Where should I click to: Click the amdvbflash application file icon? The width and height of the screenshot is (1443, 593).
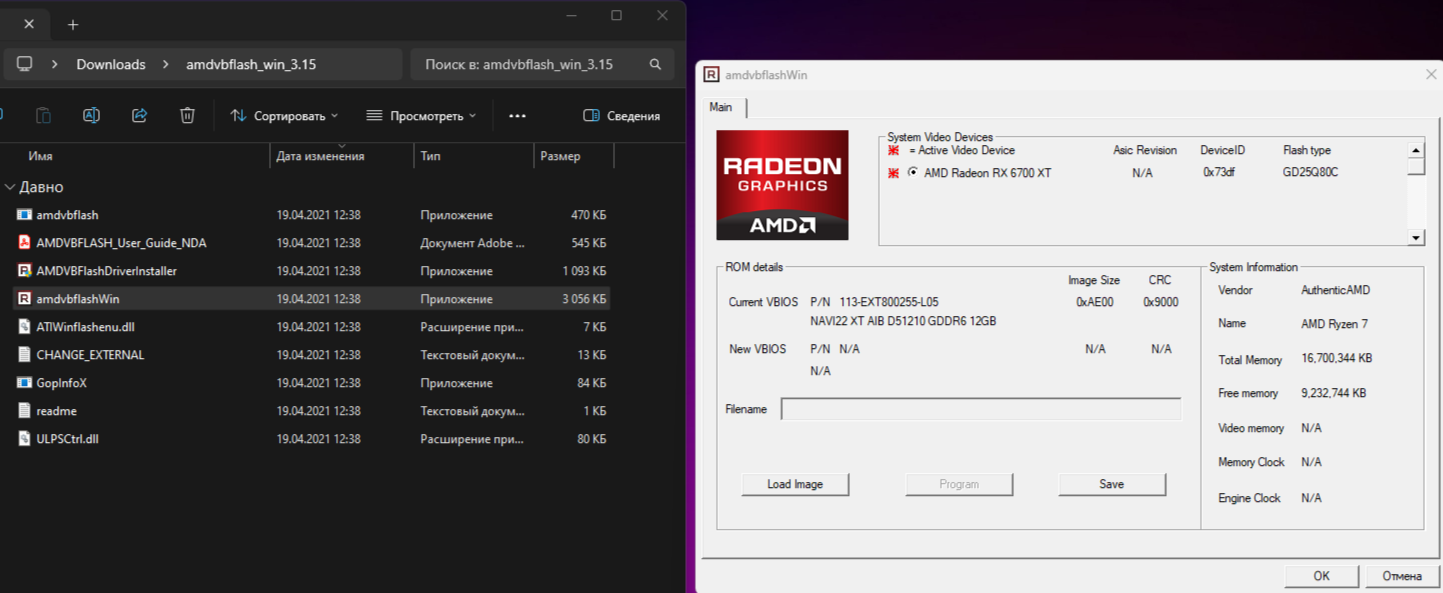25,215
